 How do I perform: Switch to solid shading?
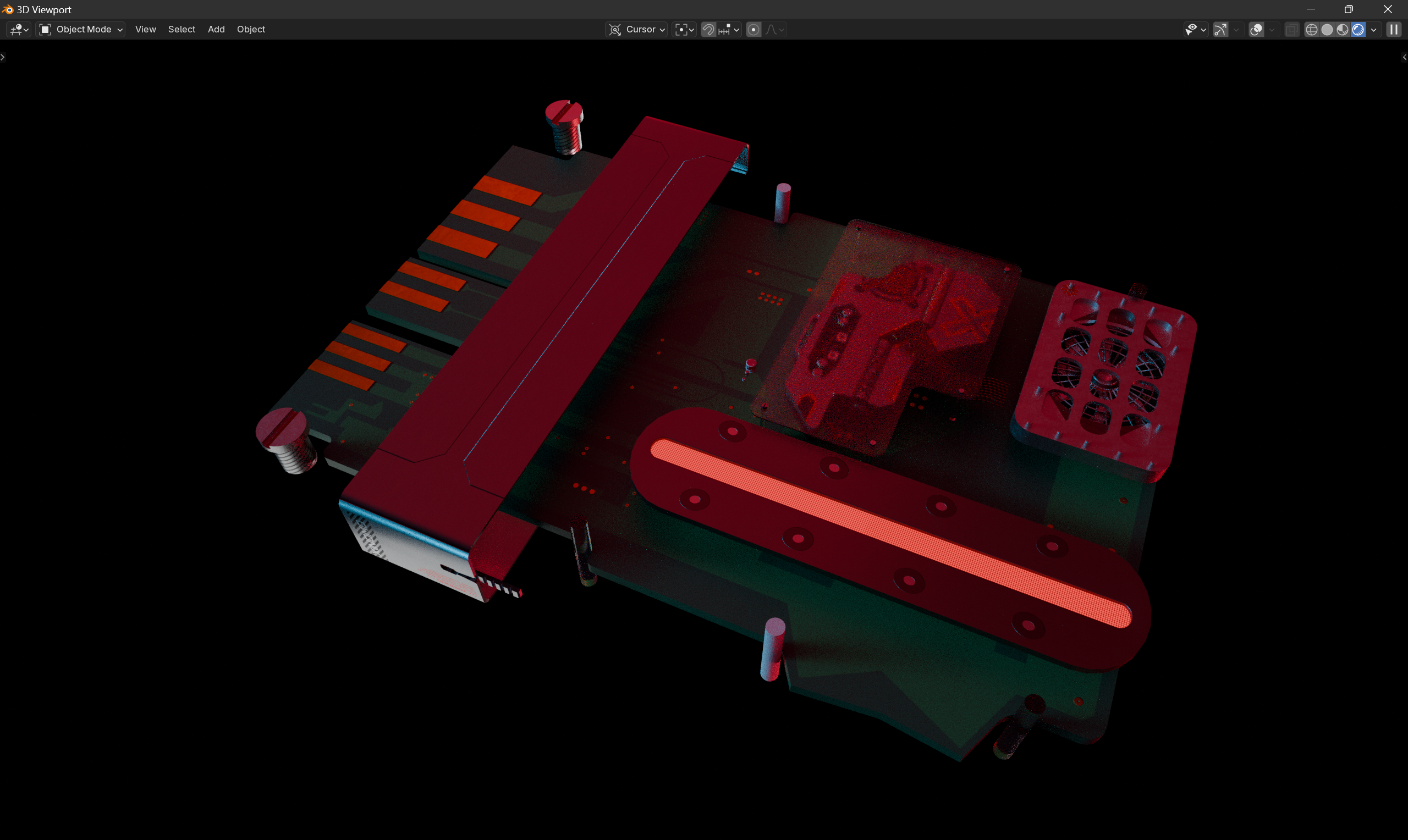tap(1327, 30)
